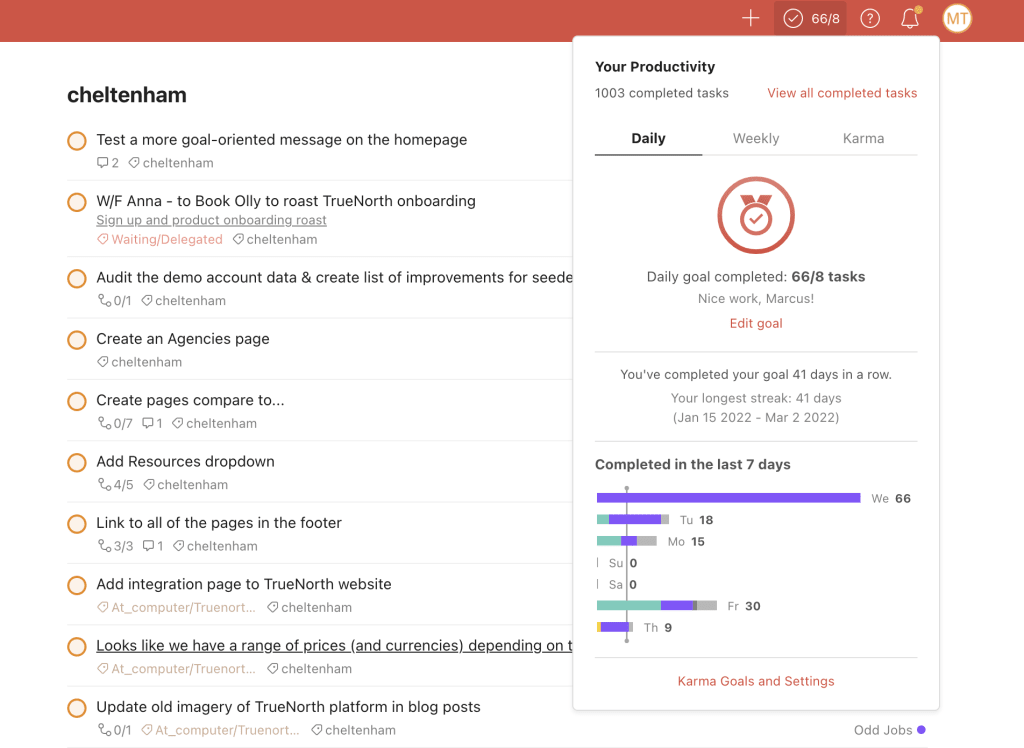Click comment icon under Test goal-oriented message task
The width and height of the screenshot is (1024, 748).
[x=102, y=163]
